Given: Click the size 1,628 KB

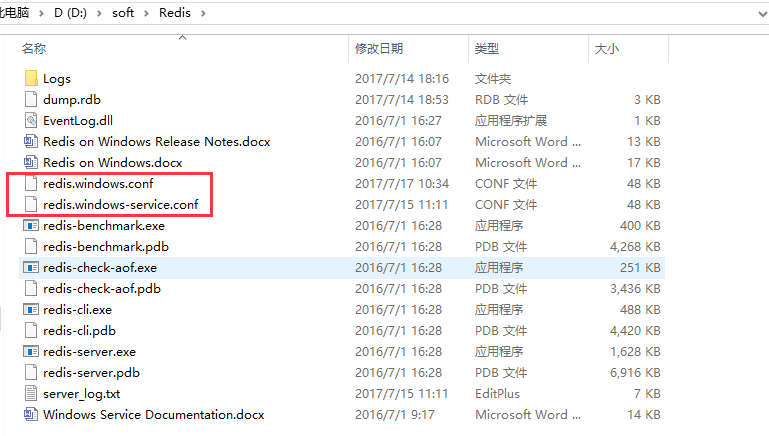Looking at the screenshot, I should point(635,352).
